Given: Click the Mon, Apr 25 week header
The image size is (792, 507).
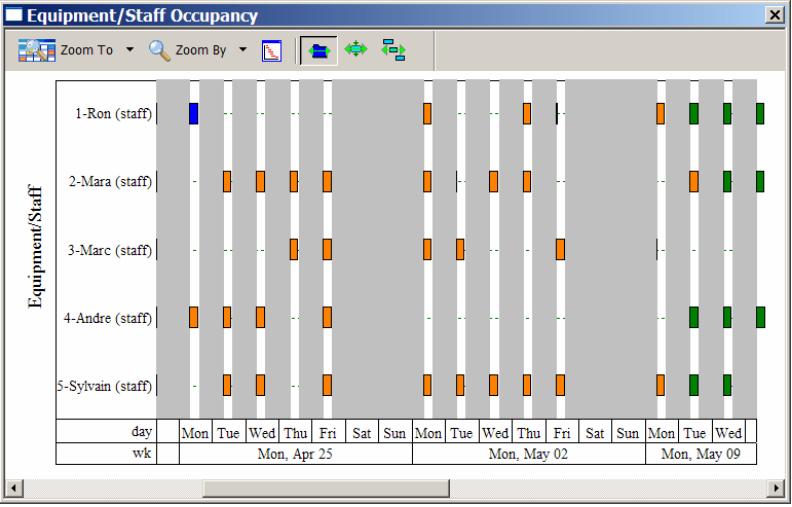Looking at the screenshot, I should [x=295, y=454].
